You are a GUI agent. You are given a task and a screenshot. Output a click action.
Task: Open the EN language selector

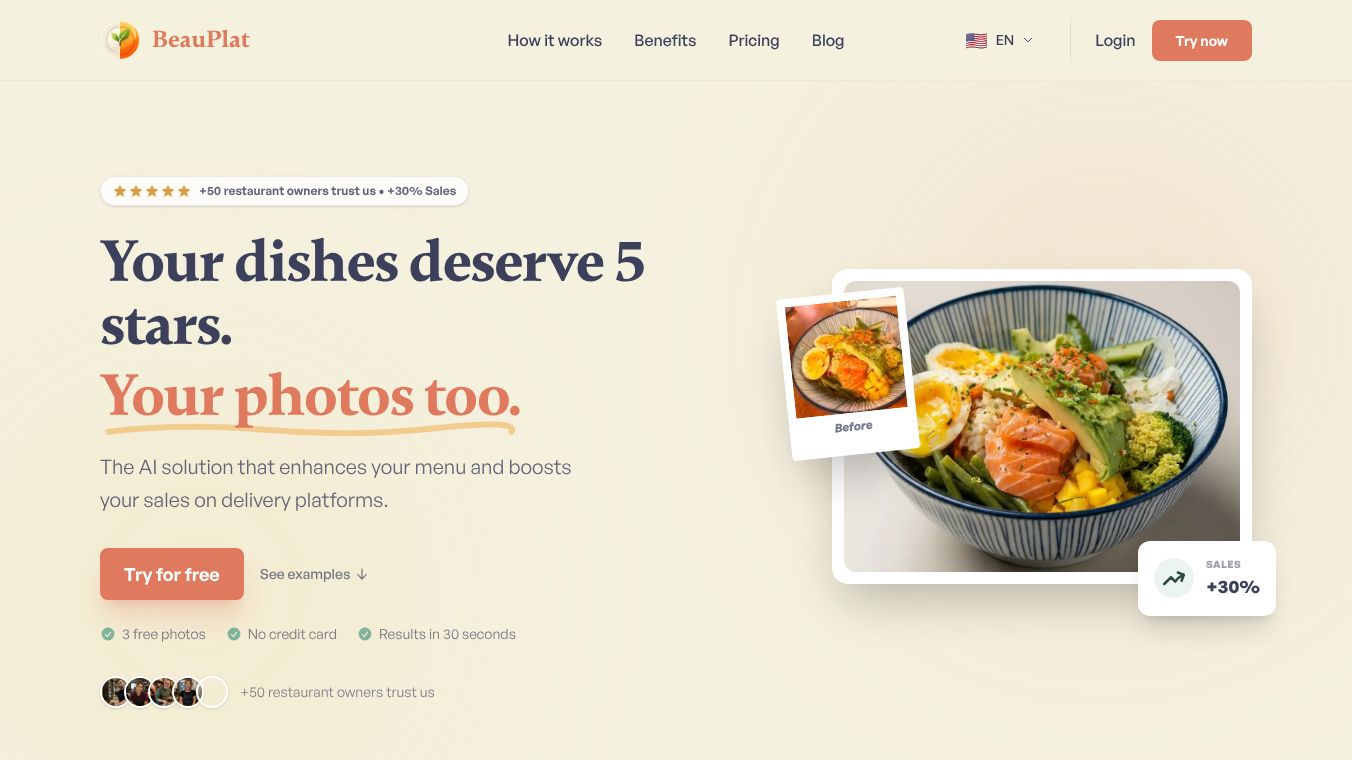click(1000, 40)
